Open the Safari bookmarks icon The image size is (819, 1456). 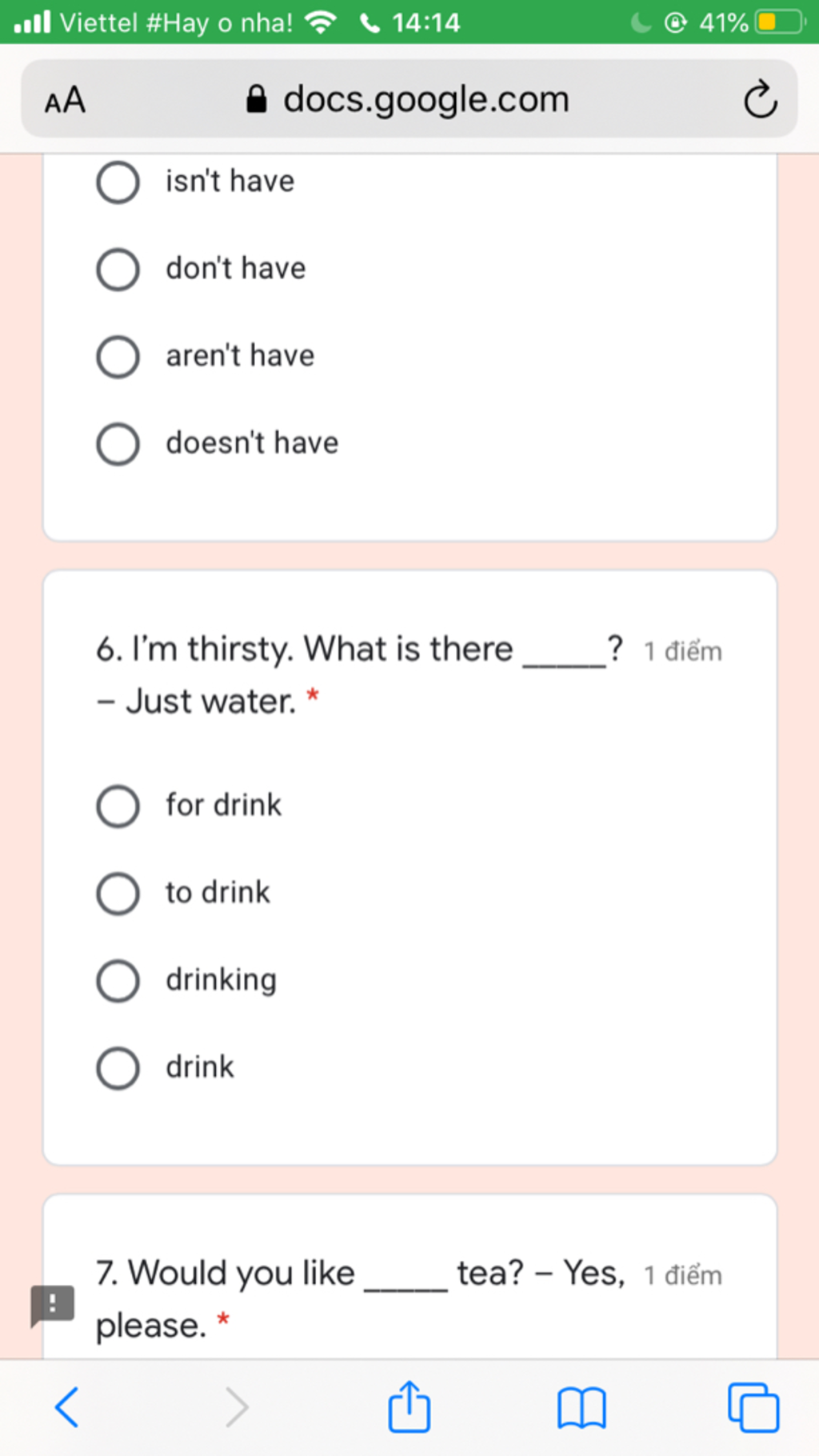click(x=581, y=1408)
